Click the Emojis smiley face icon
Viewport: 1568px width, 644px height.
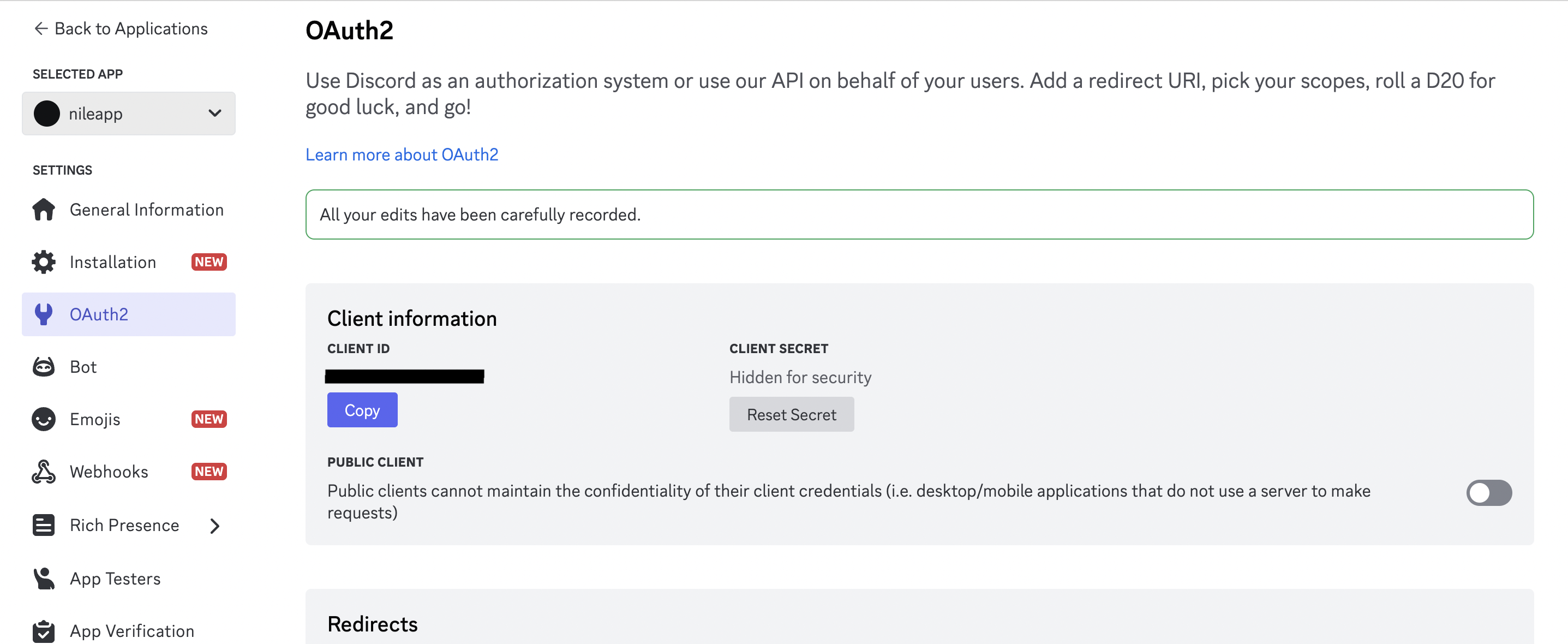(x=44, y=419)
